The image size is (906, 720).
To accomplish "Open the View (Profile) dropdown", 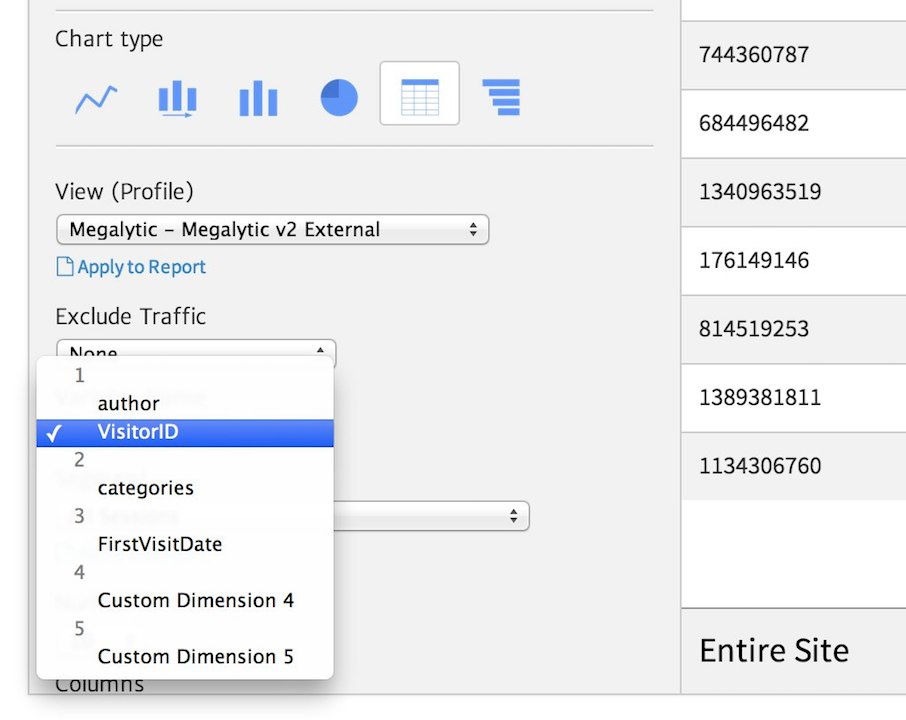I will tap(272, 229).
